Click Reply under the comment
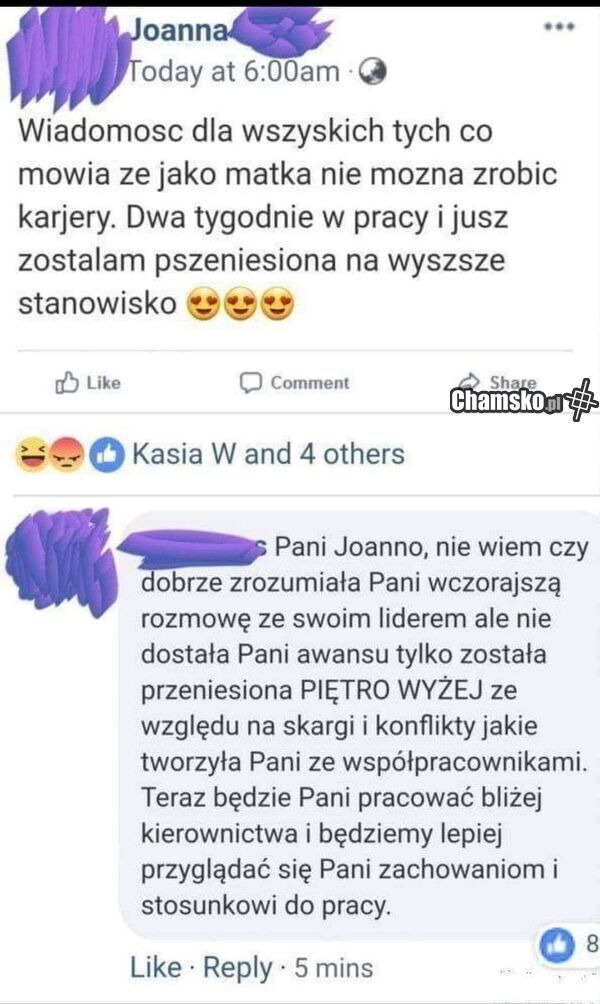600x1004 pixels. [238, 968]
